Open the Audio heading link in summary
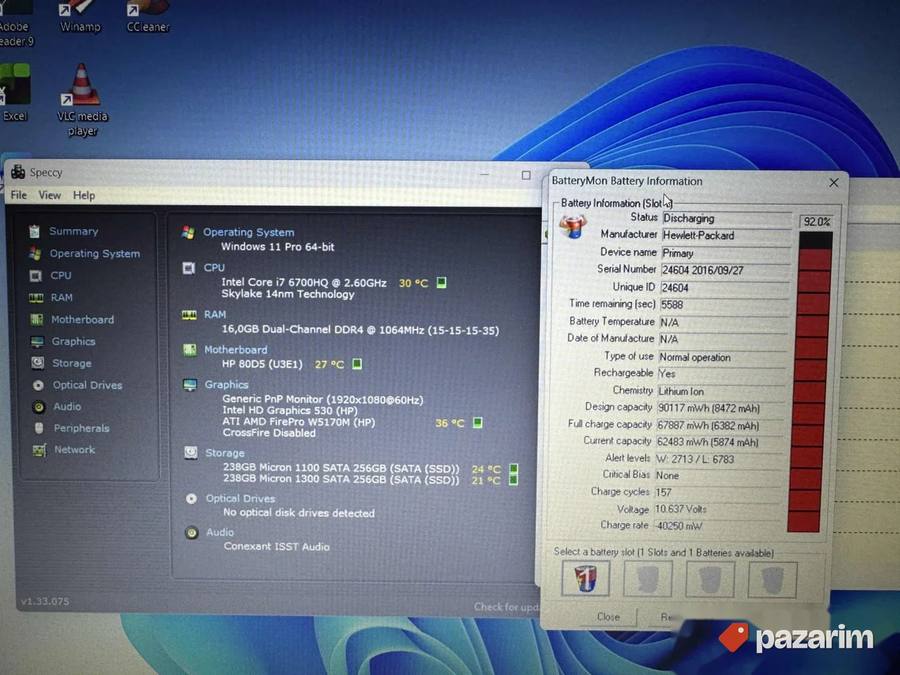 (x=220, y=532)
